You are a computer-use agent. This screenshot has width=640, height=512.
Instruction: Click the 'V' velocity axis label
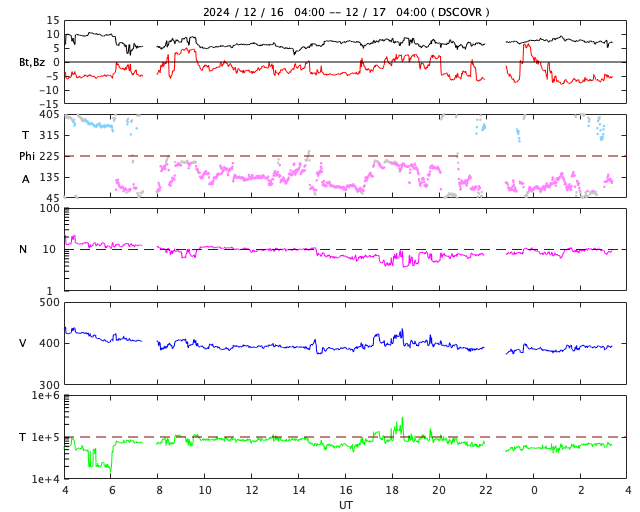[x=23, y=343]
